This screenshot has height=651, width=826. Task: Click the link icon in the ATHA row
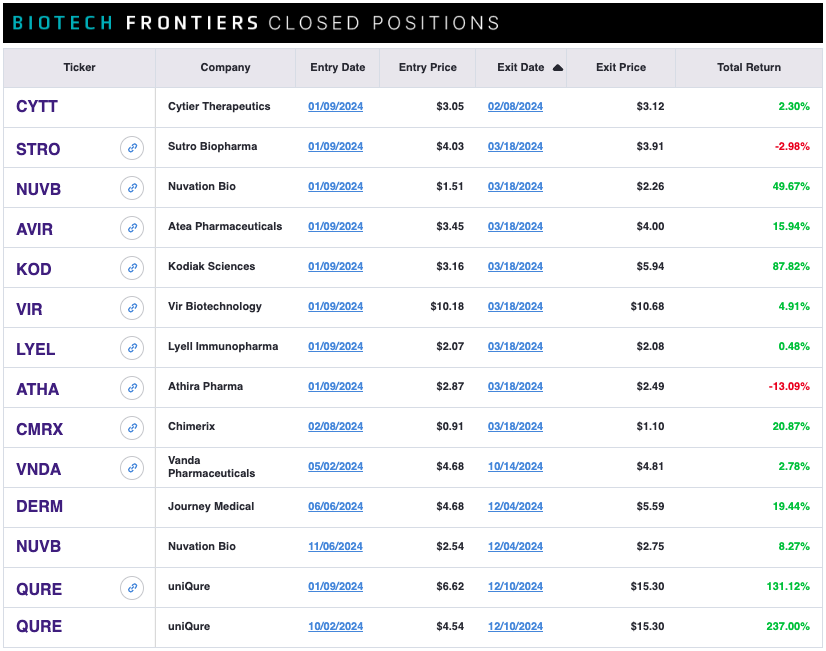coord(132,388)
